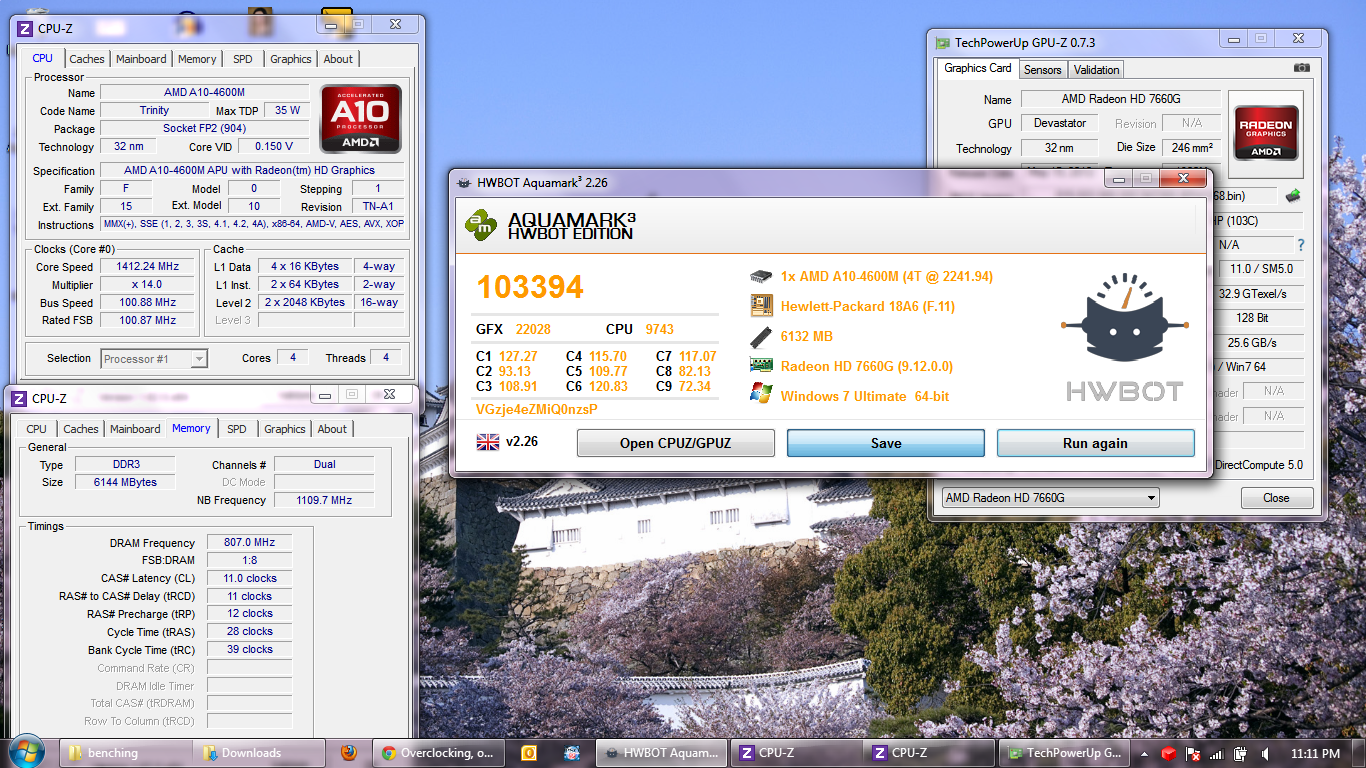Click the graphics card icon beside Radeon HD 7660G
The image size is (1366, 768).
761,366
